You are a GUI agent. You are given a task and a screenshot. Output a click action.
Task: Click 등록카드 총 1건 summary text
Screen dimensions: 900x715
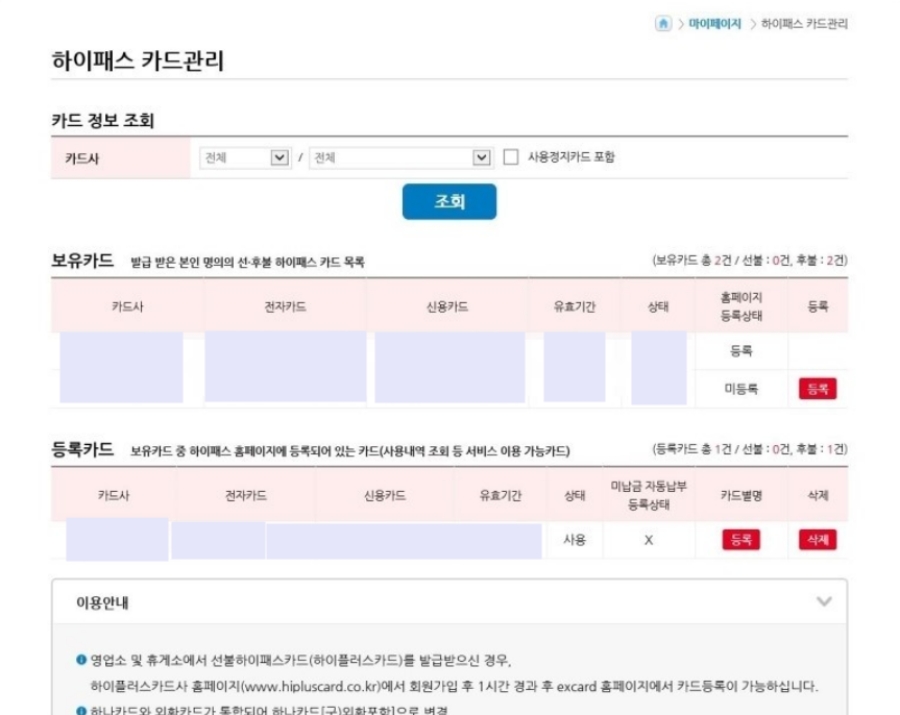[x=750, y=449]
